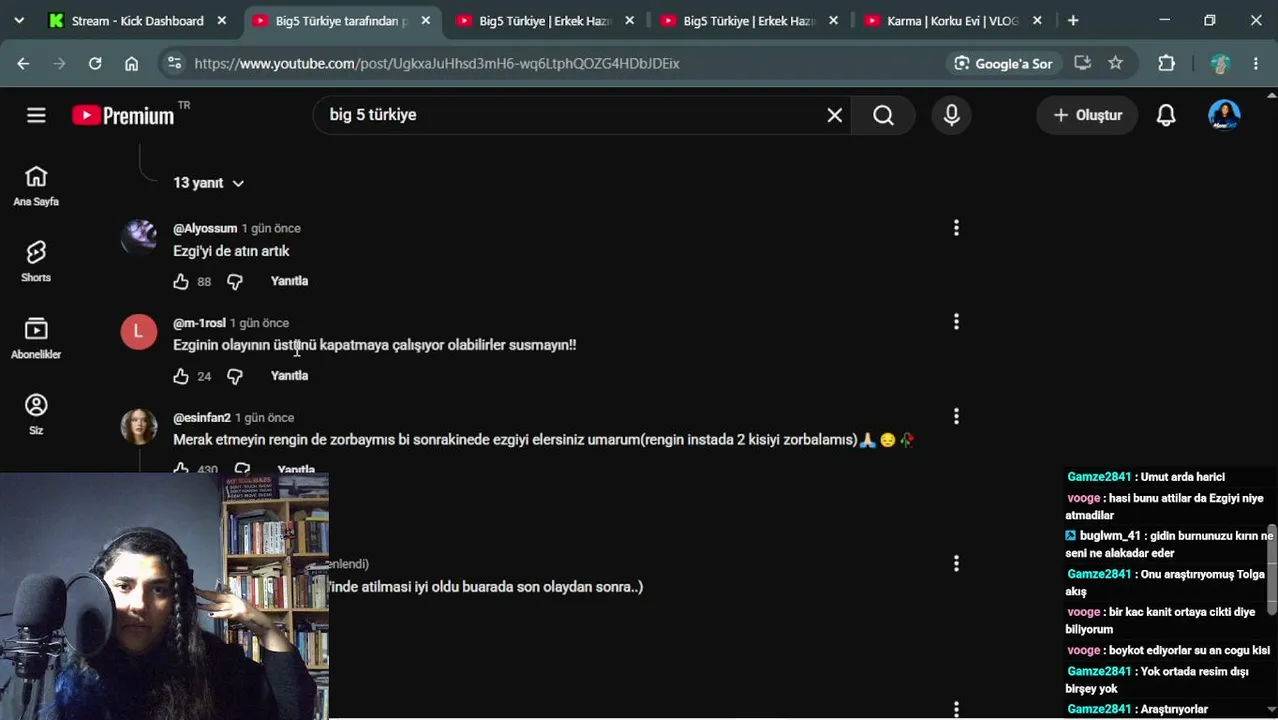Open YouTube notifications bell
Screen dimensions: 1278x720
[1166, 115]
